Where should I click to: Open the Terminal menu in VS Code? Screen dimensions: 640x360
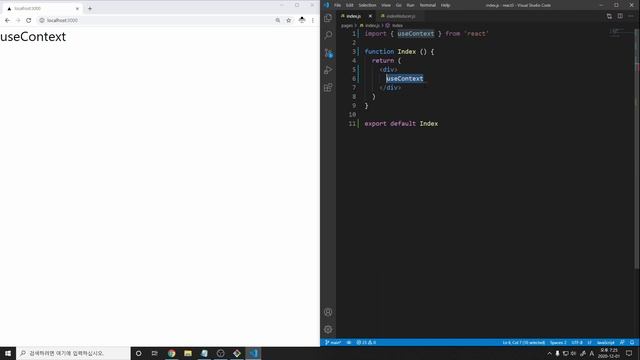click(x=428, y=5)
